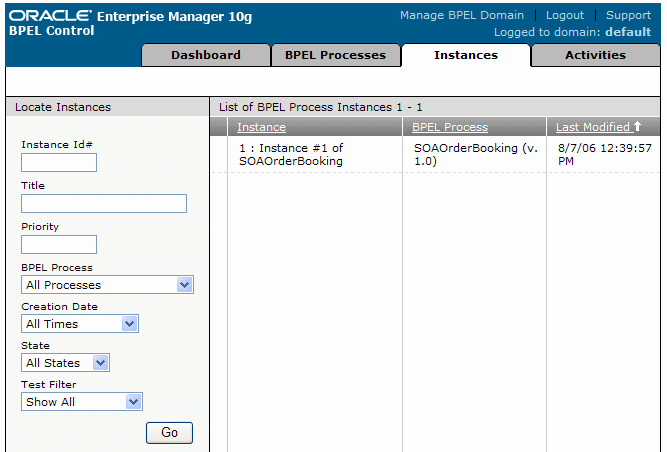Screen dimensions: 667x452
Task: Click the Go button
Action: point(169,432)
